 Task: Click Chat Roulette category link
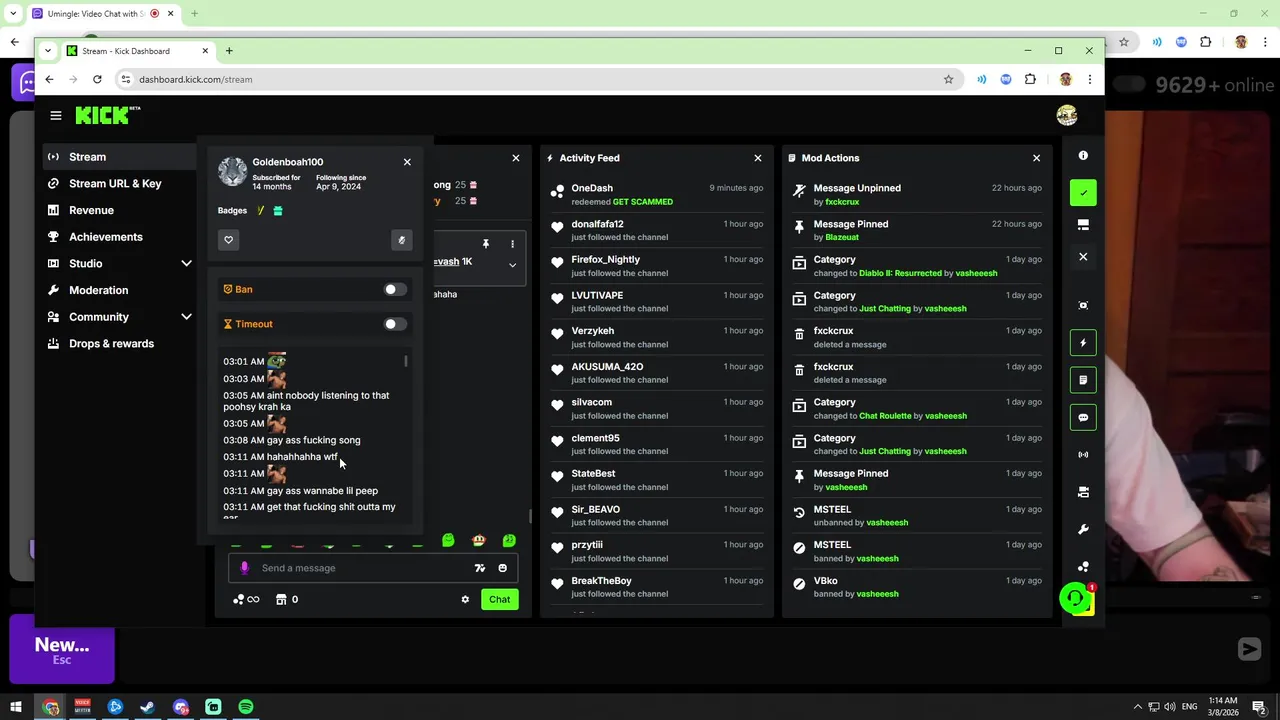(x=885, y=416)
